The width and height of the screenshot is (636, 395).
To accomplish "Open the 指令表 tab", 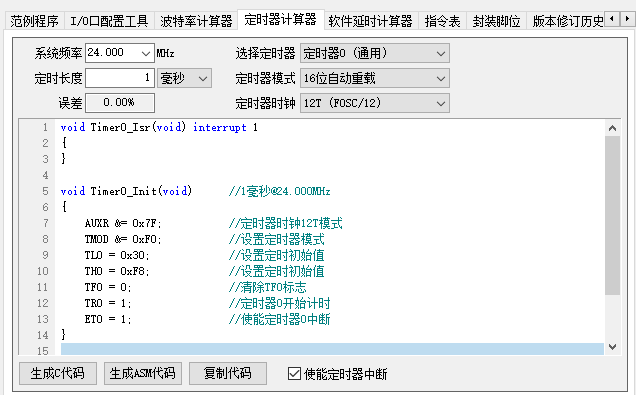I will pyautogui.click(x=442, y=21).
